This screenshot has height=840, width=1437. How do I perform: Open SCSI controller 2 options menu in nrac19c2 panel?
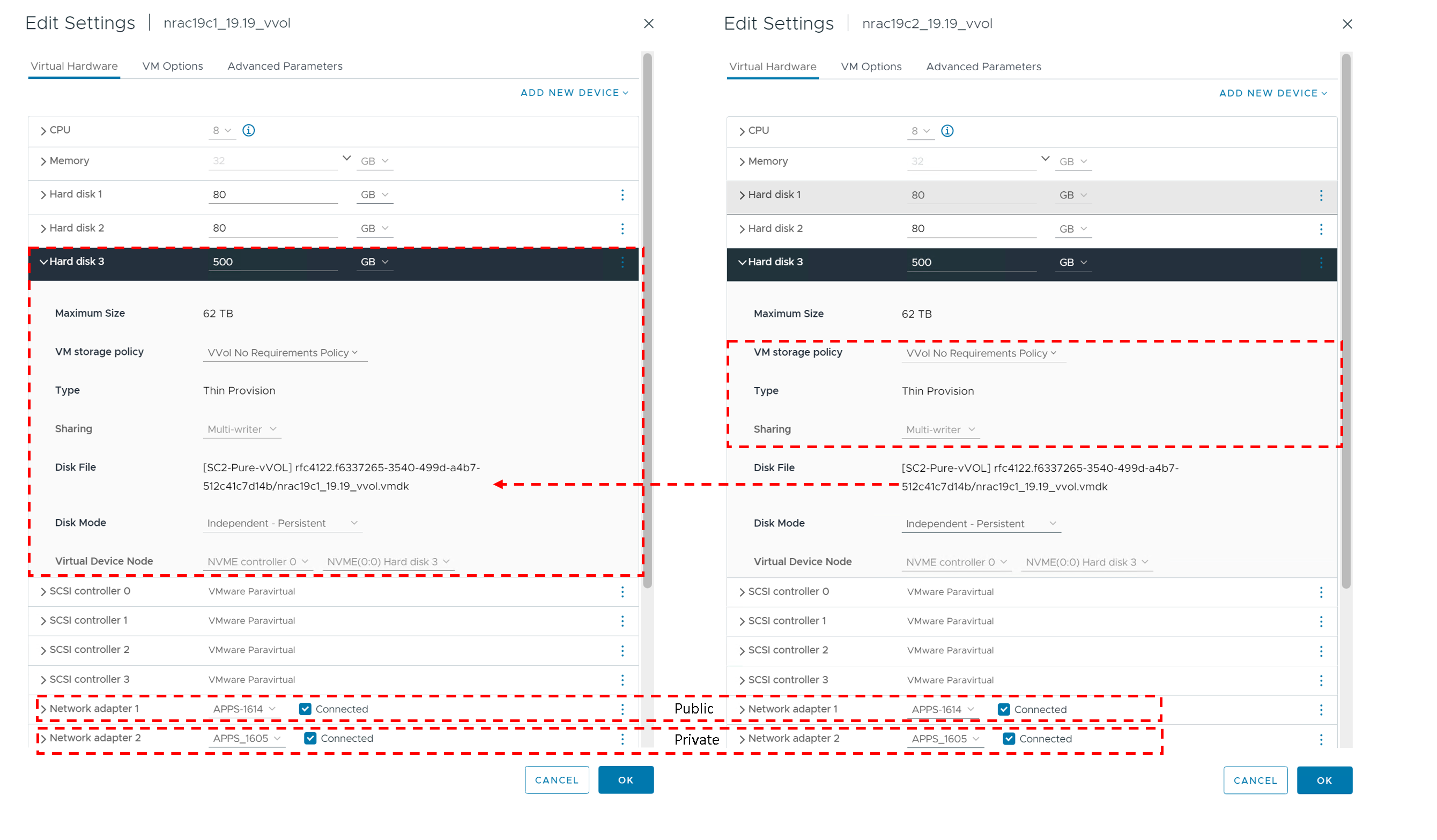coord(1321,651)
